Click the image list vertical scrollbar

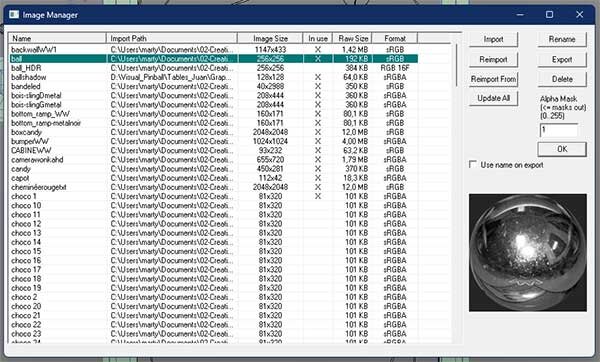pos(456,65)
